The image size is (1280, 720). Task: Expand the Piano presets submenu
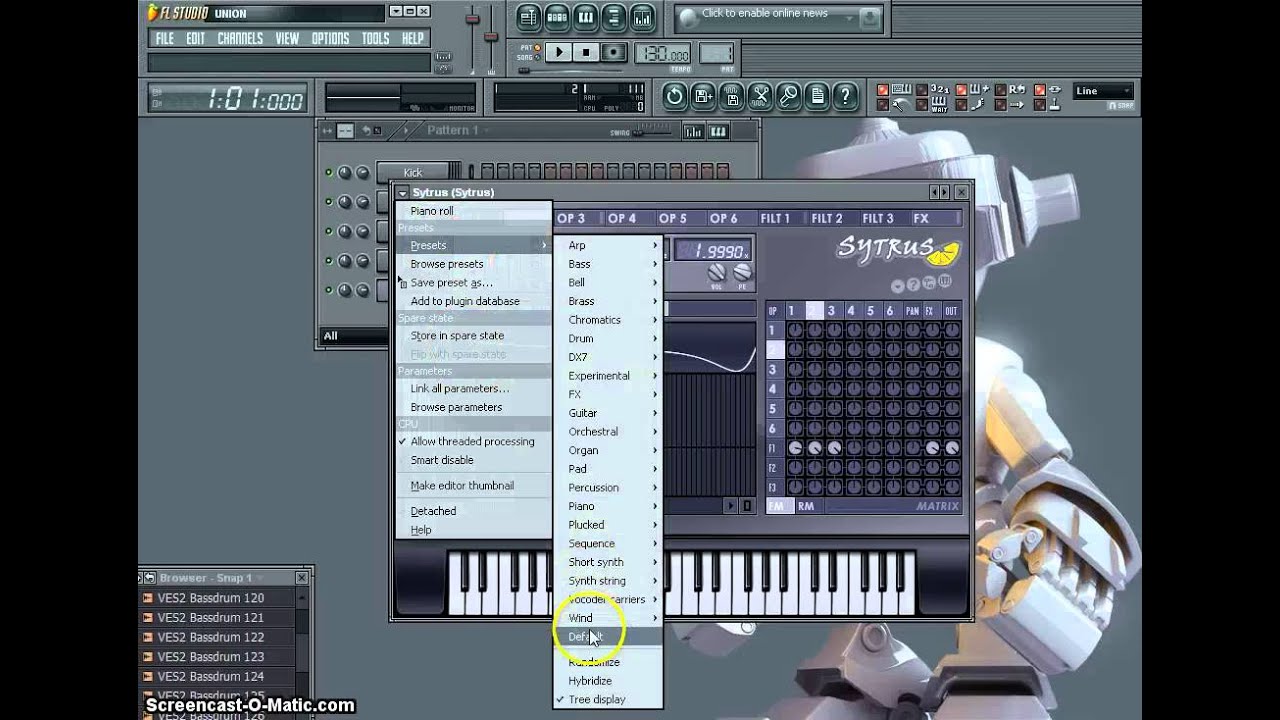[x=608, y=506]
